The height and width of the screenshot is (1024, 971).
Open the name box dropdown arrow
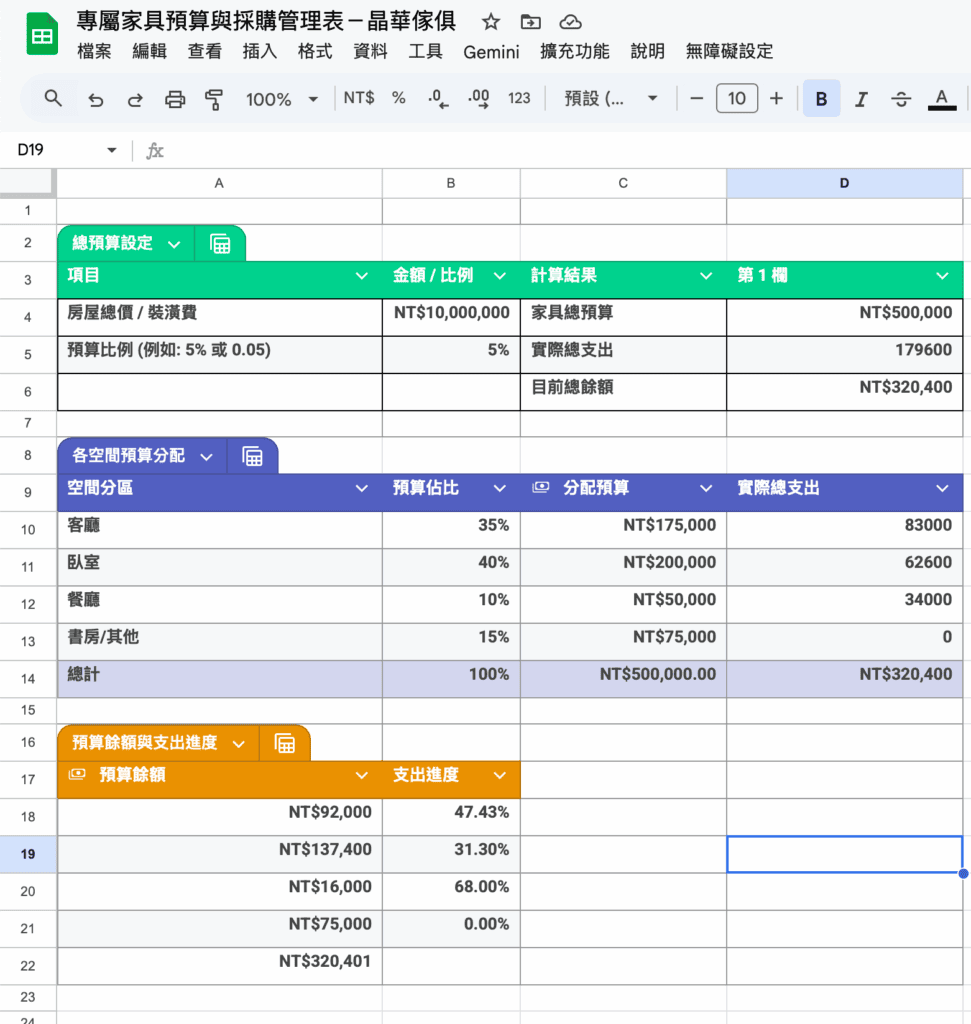pos(112,150)
